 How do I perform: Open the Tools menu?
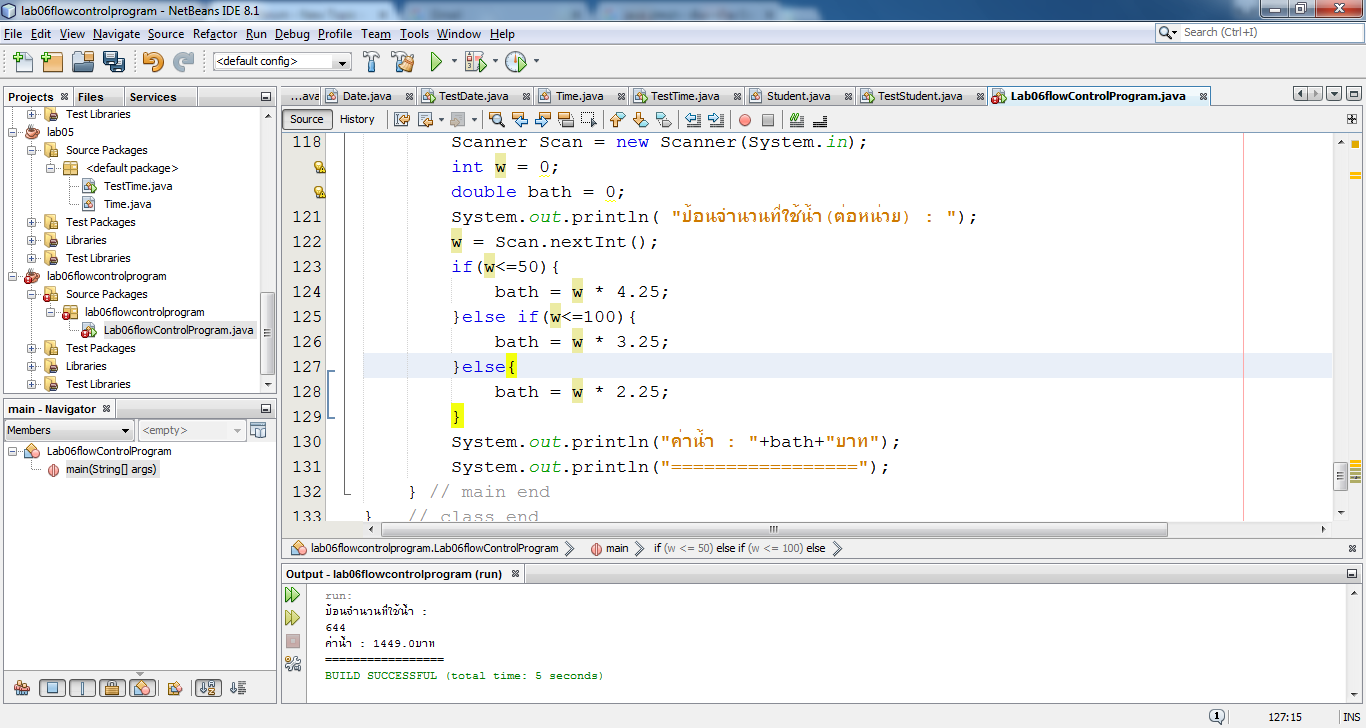(414, 34)
